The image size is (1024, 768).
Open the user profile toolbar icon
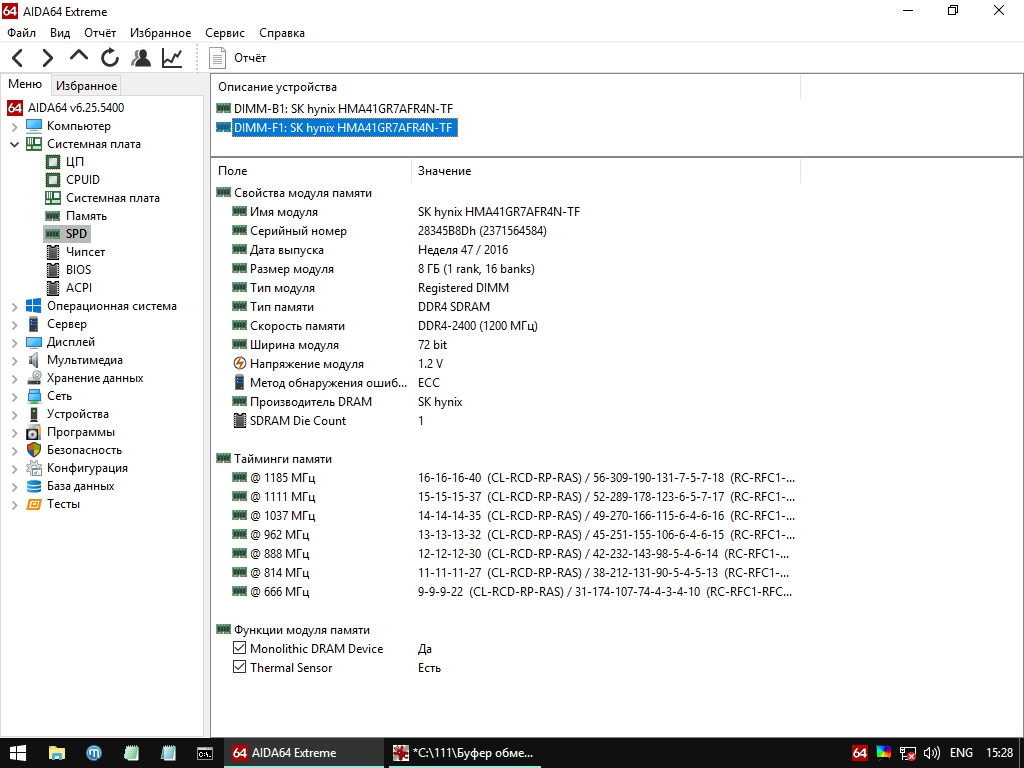pyautogui.click(x=140, y=58)
